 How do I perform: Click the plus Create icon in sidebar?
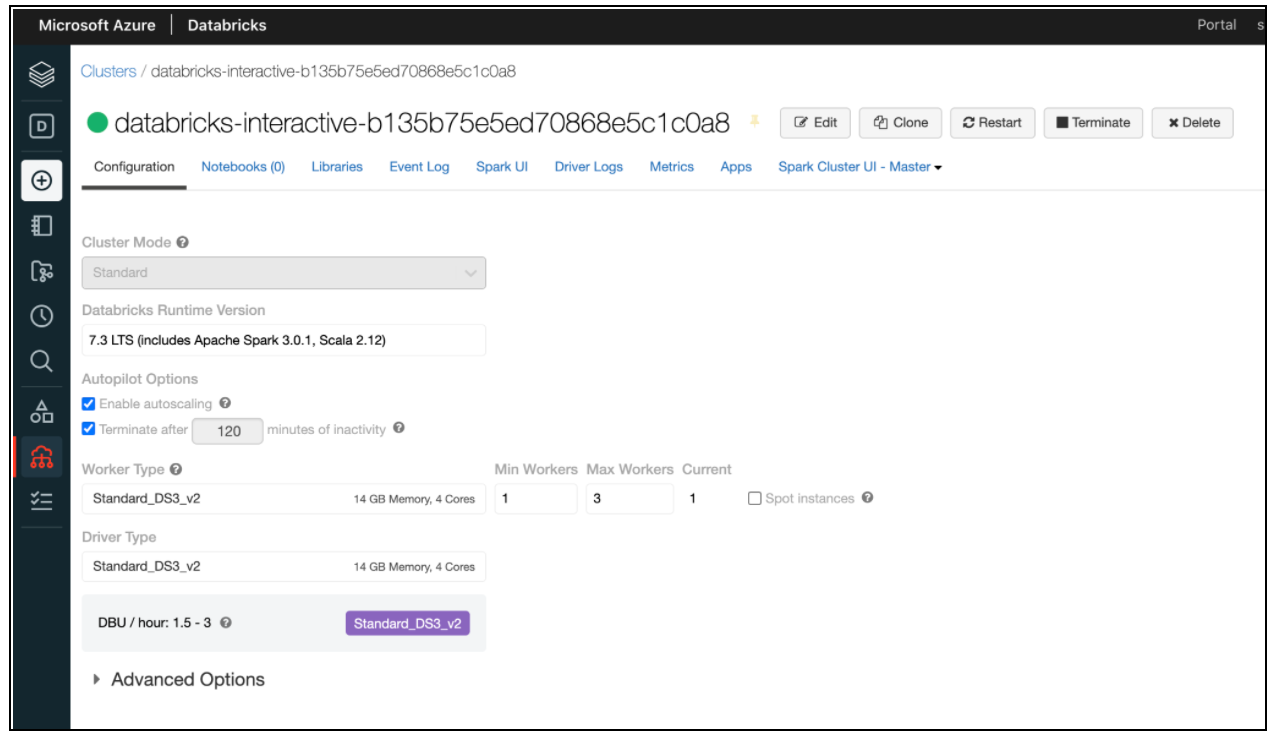(x=41, y=181)
